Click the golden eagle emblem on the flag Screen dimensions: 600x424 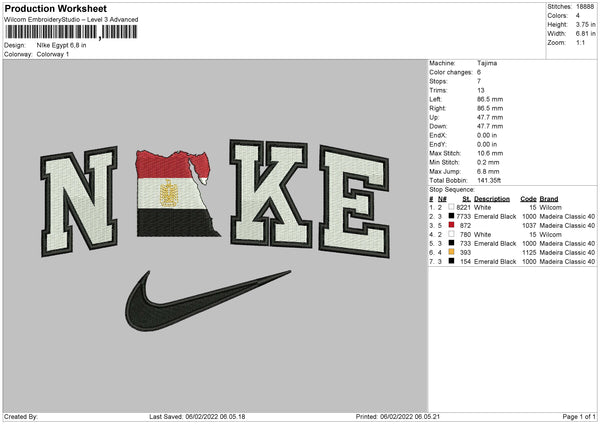click(169, 194)
